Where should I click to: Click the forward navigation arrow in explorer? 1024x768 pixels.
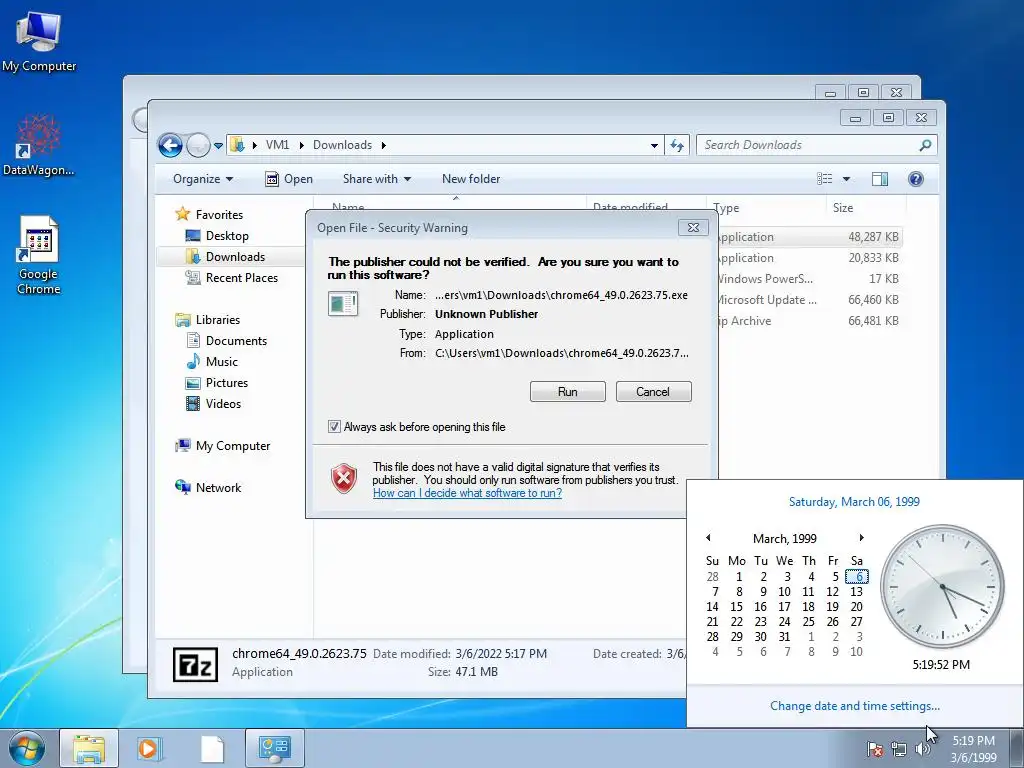(198, 145)
